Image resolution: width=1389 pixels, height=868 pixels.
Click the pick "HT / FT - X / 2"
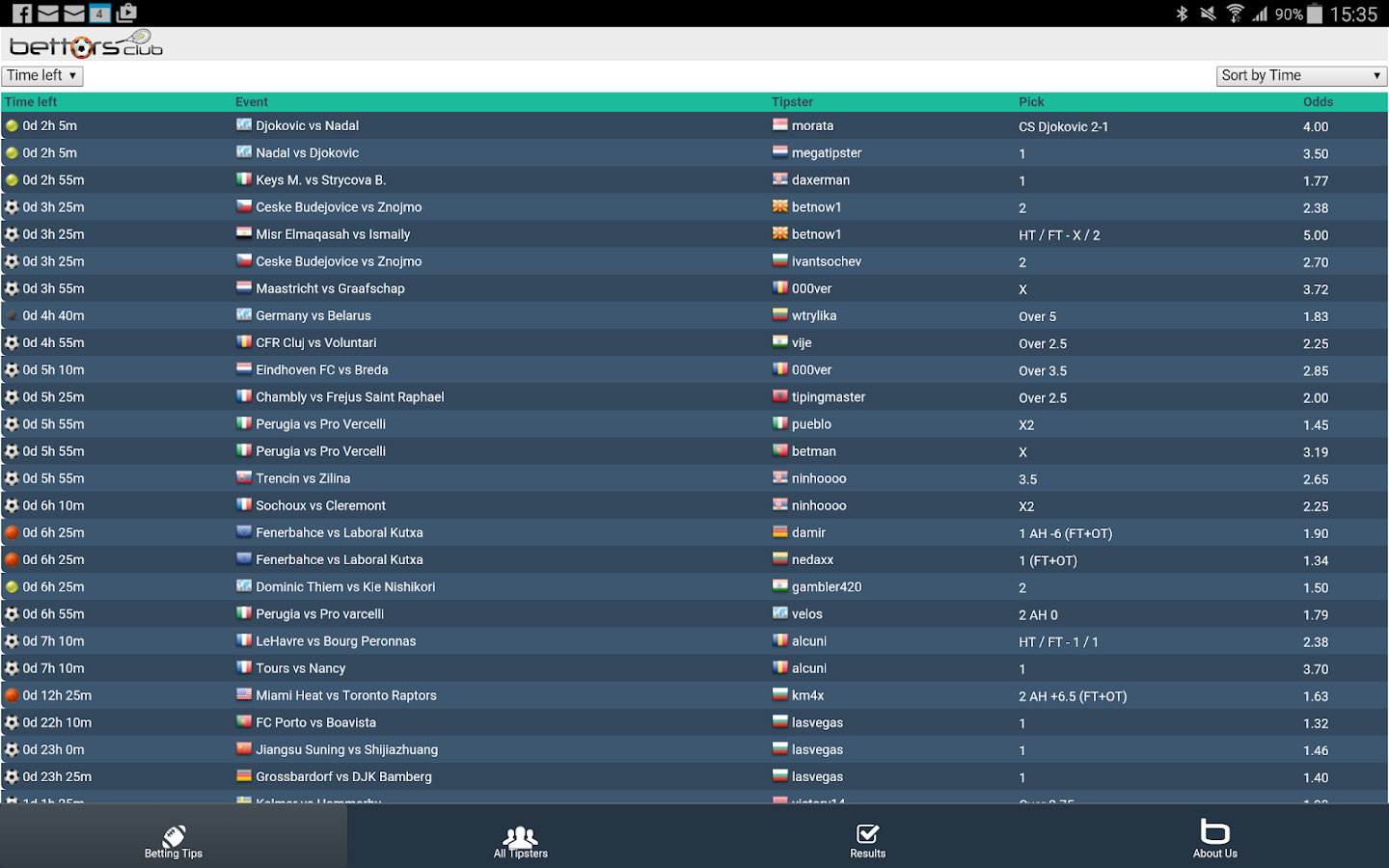1059,235
